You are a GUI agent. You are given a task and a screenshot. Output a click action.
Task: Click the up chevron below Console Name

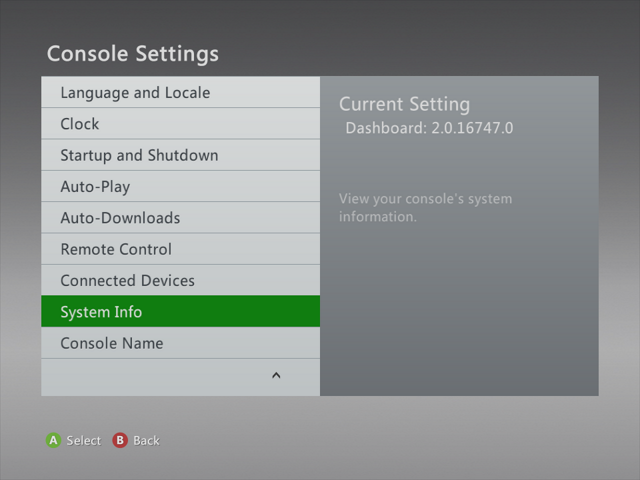click(276, 375)
